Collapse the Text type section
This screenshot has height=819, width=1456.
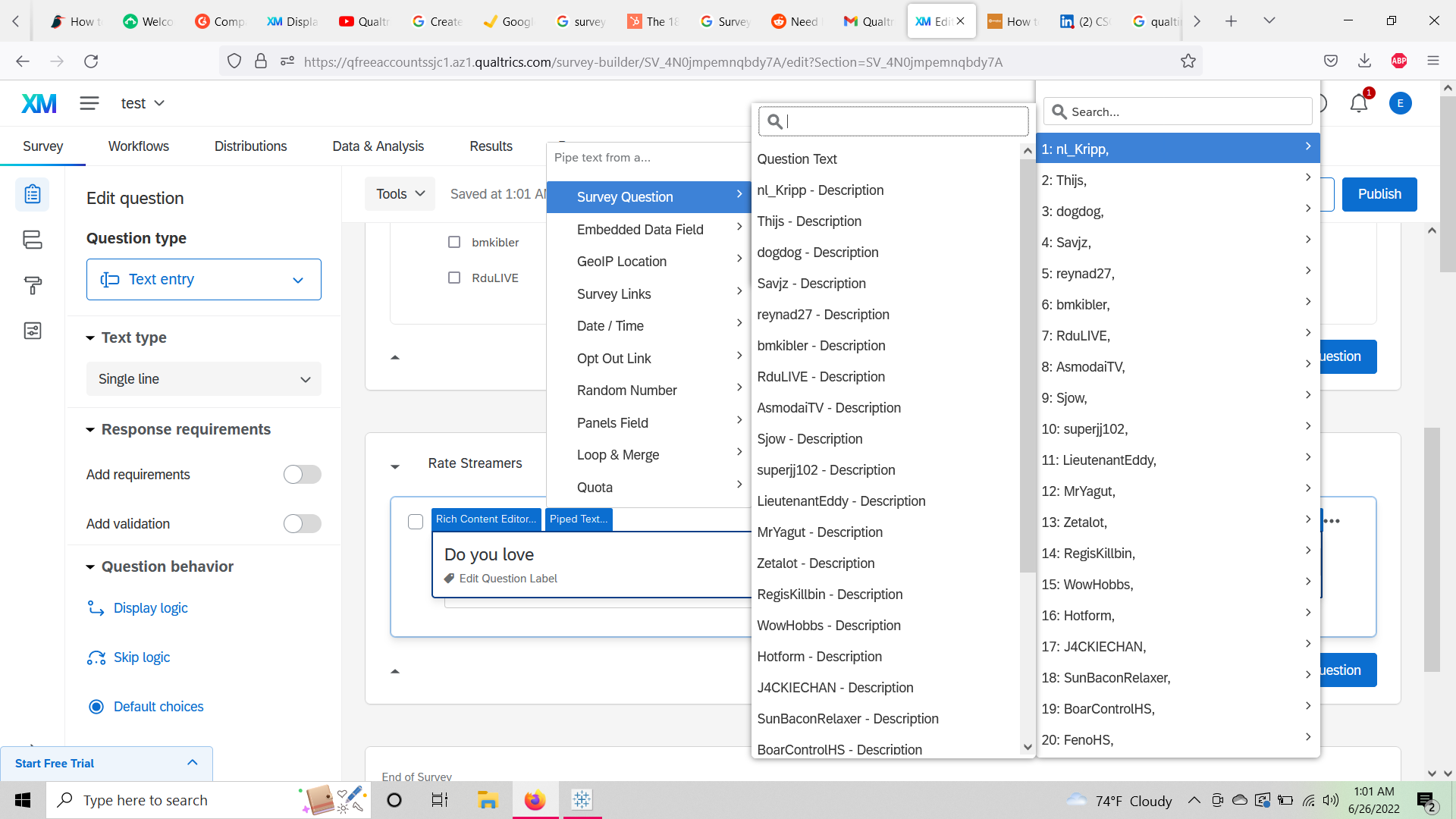tap(90, 338)
